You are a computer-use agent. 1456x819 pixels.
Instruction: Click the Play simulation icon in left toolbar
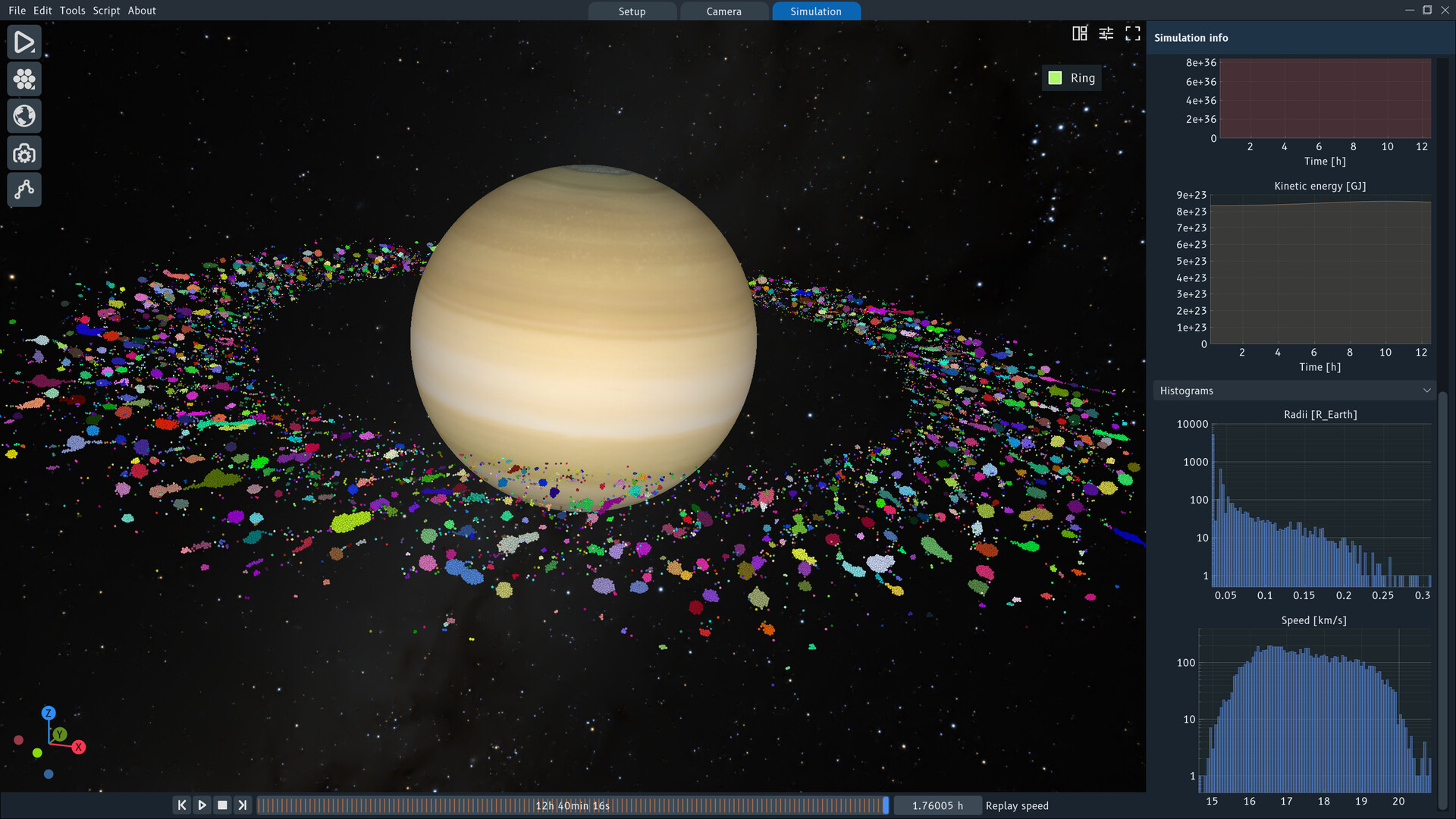click(24, 42)
